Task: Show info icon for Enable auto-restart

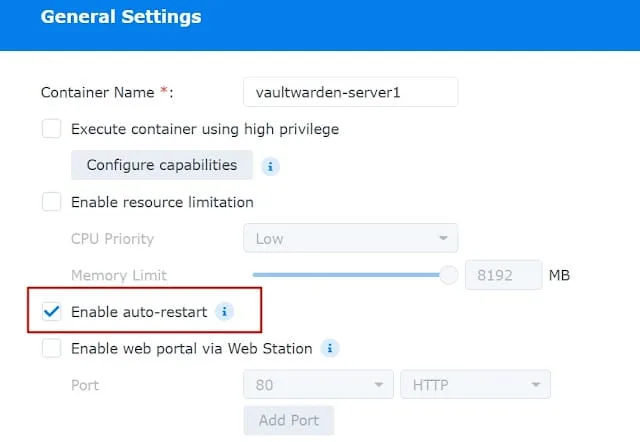Action: pyautogui.click(x=224, y=312)
